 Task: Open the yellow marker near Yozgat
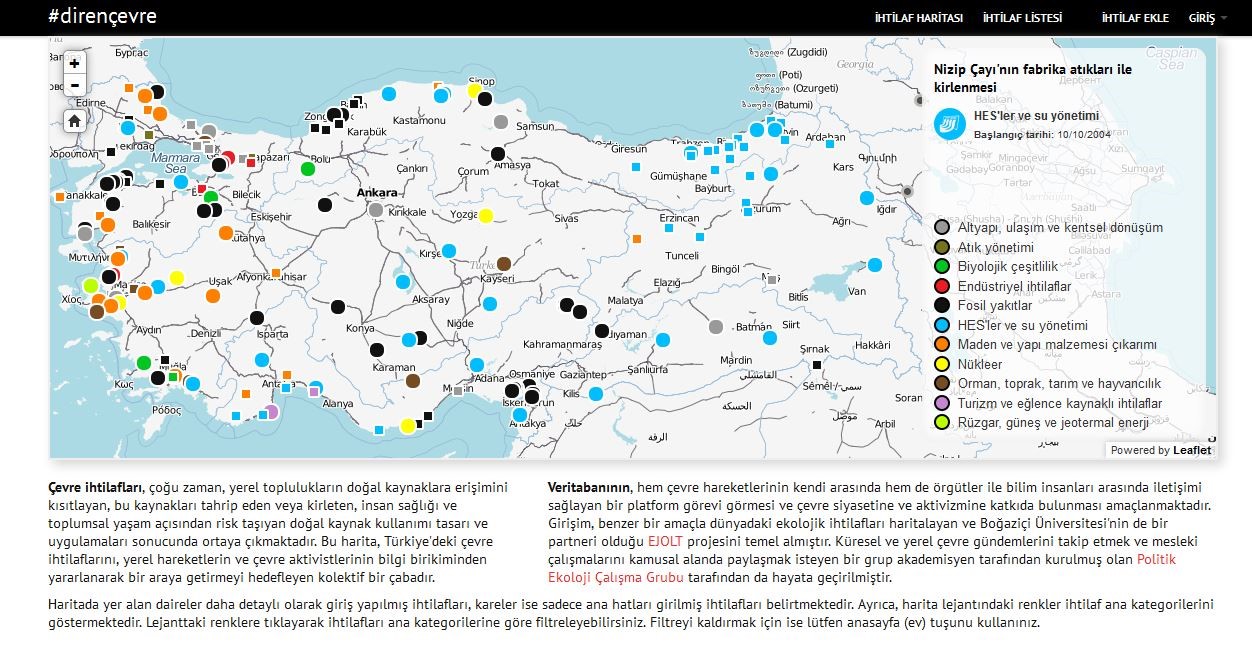[x=486, y=215]
